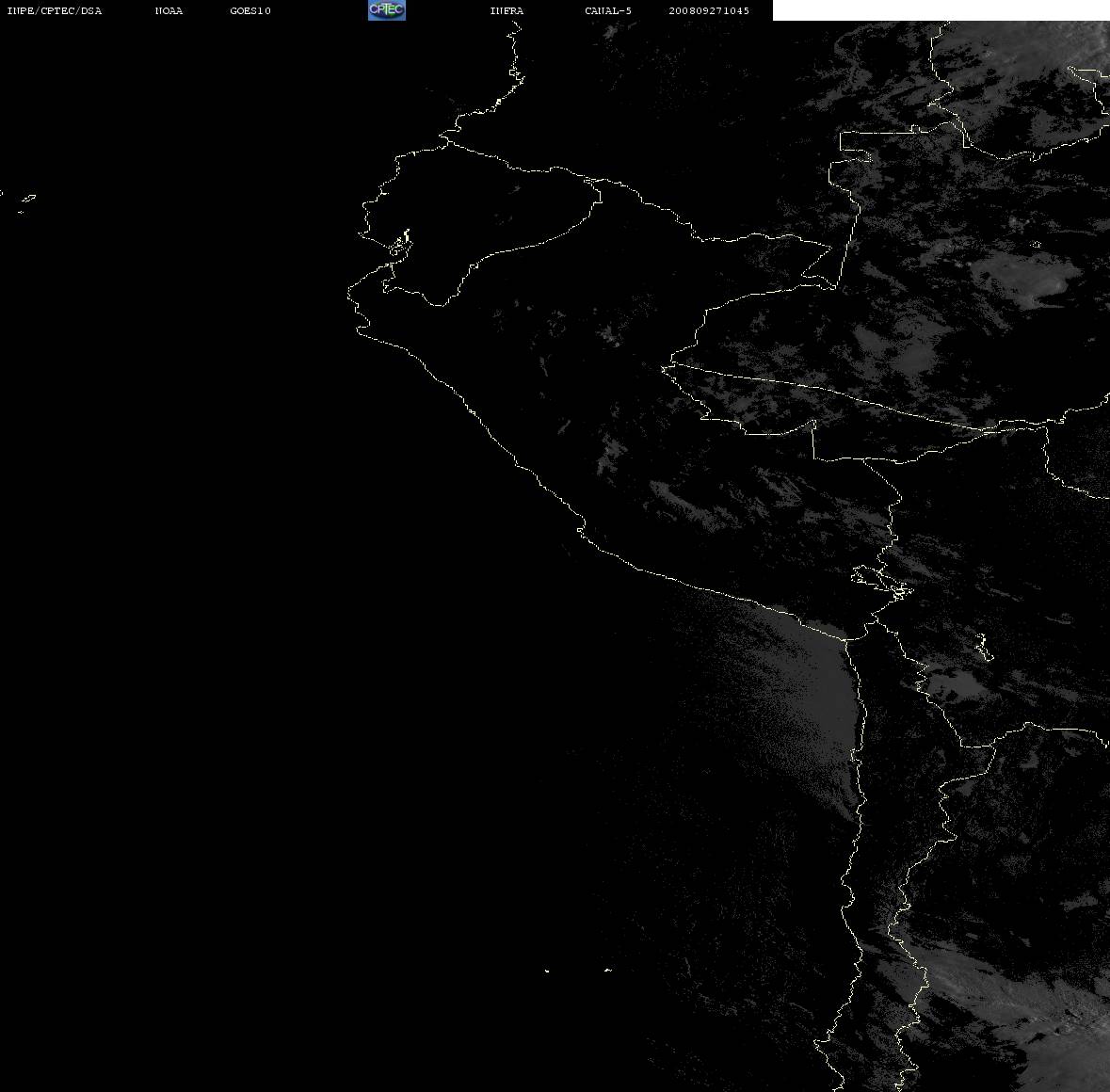Click the Galapagos islands outline at the left edge
Screen dimensions: 1110x1092
[25, 202]
